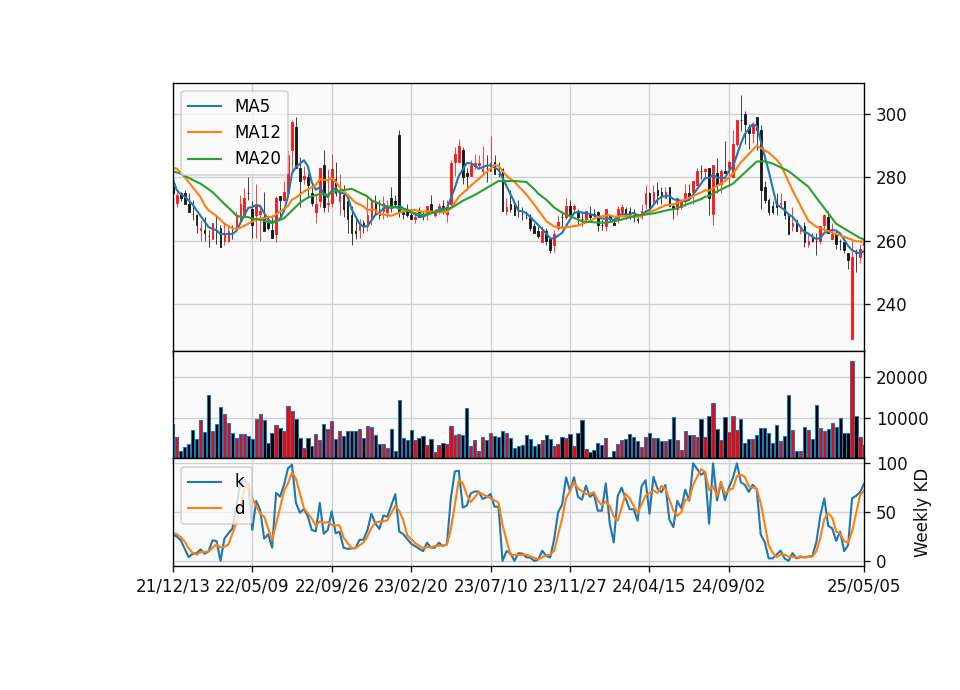Image resolution: width=960 pixels, height=690 pixels.
Task: Click the 25/05/05 date label
Action: 864,586
